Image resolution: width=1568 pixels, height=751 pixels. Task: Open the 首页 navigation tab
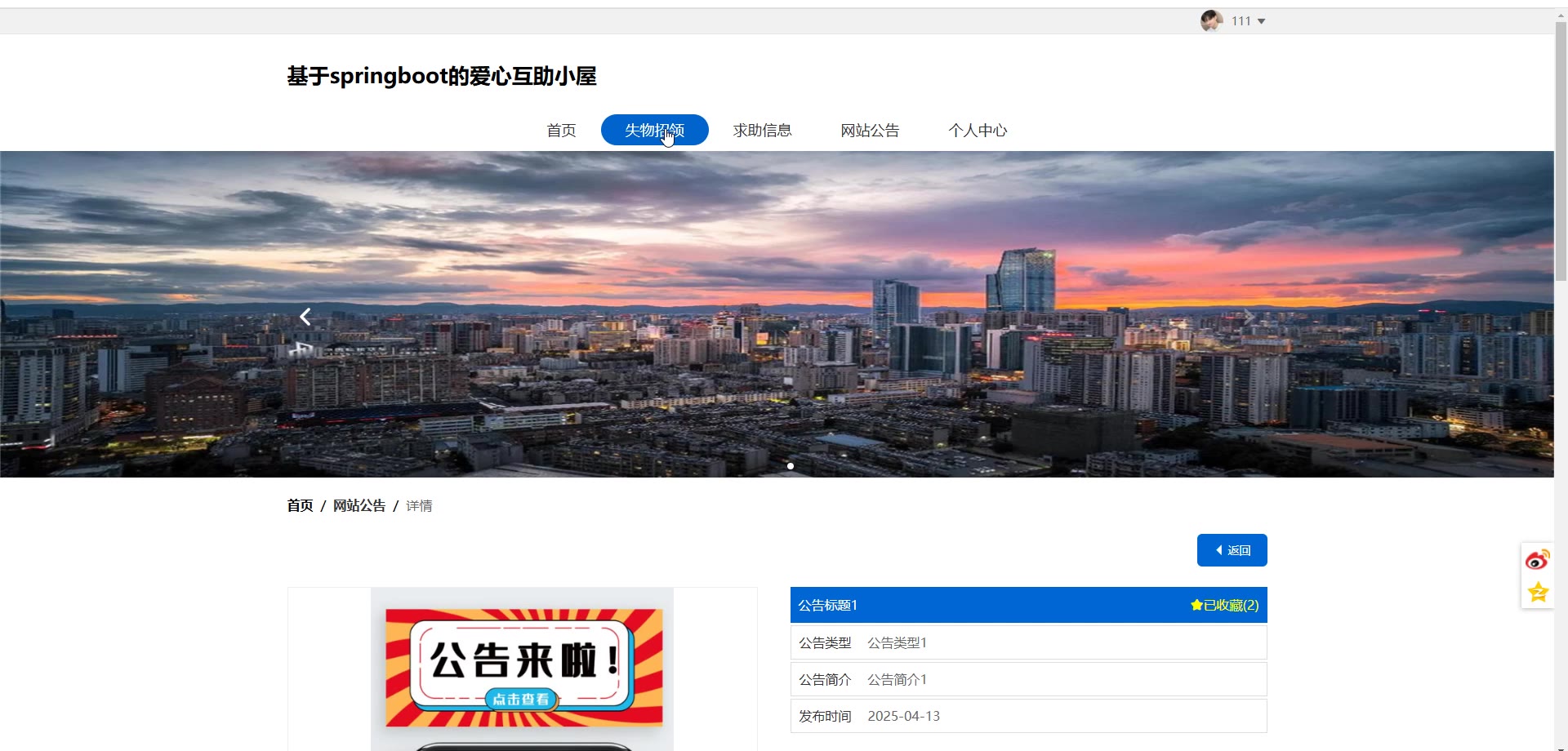click(561, 131)
